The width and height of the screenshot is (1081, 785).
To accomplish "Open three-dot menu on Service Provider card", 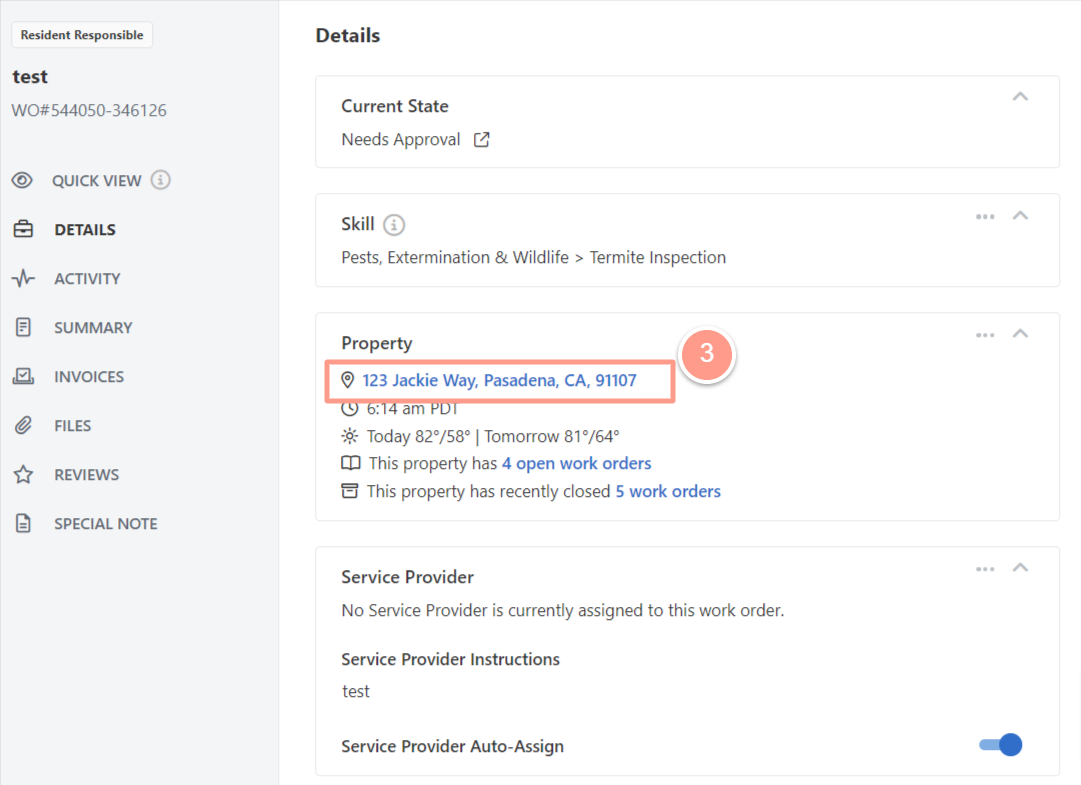I will (x=985, y=569).
